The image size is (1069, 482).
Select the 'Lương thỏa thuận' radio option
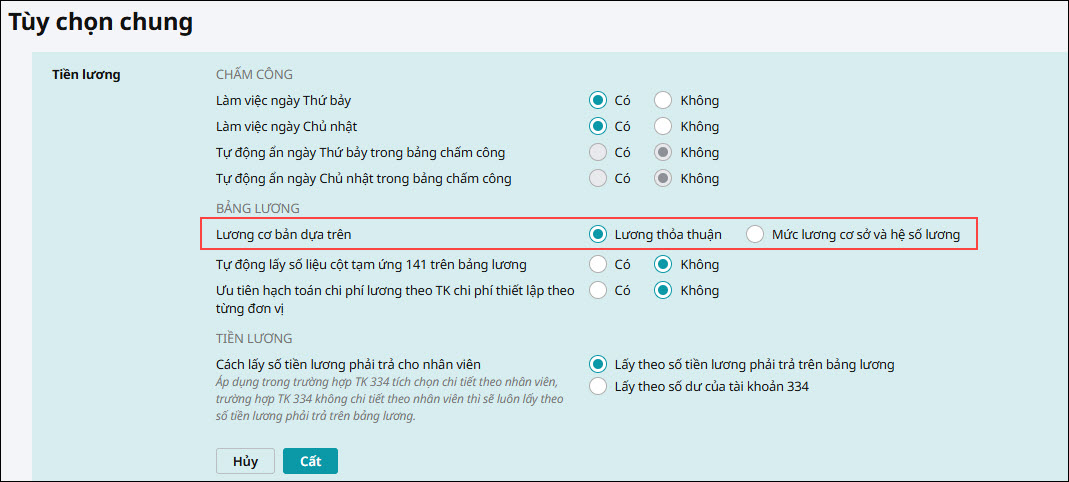pyautogui.click(x=598, y=234)
